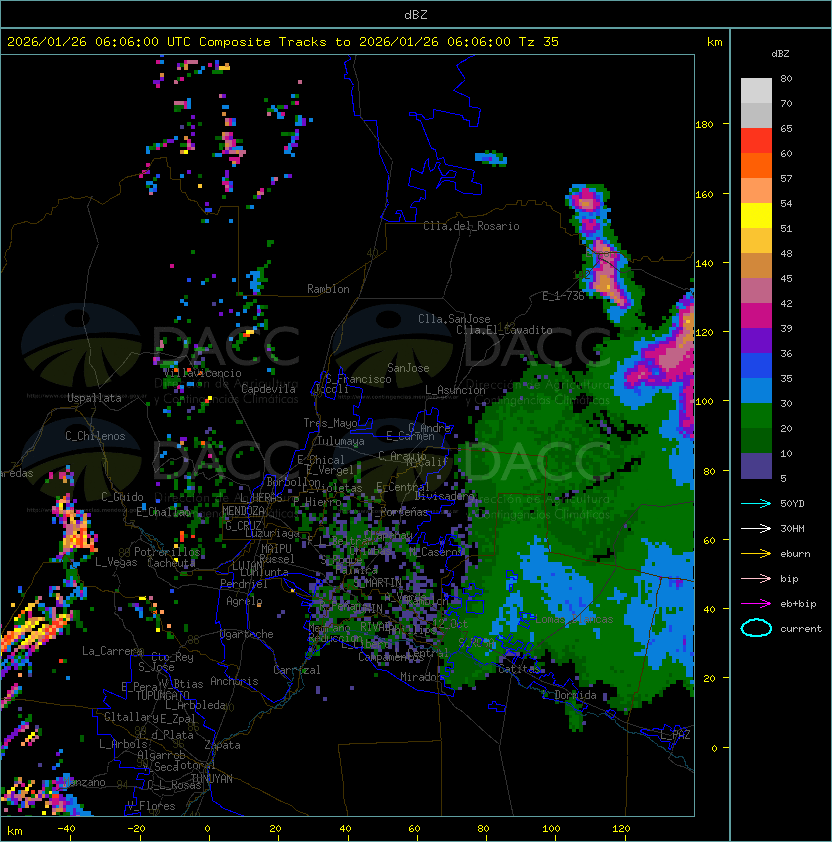
Task: Click the magenta eb+bip arrow legend icon
Action: (x=756, y=604)
